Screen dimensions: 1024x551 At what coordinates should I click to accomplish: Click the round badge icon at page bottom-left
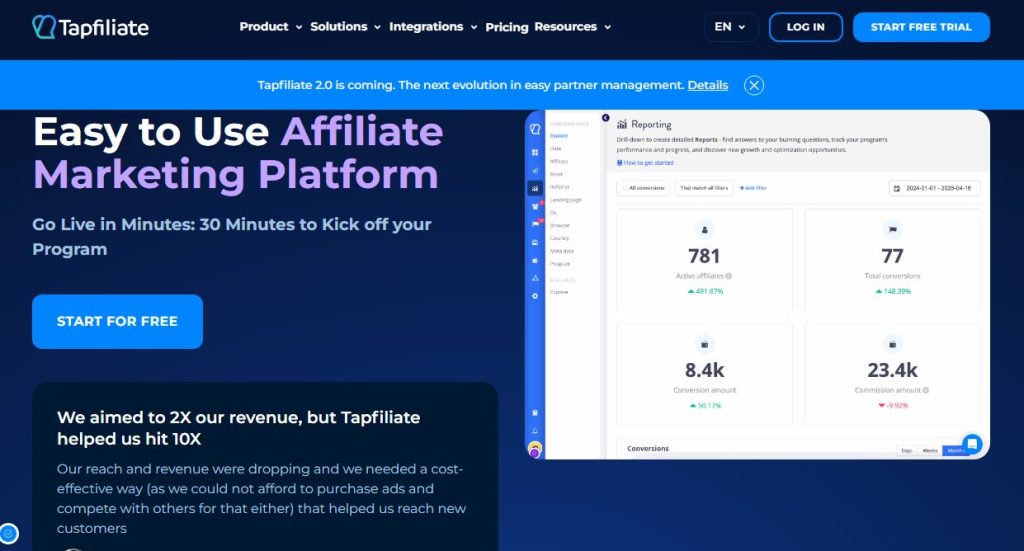coord(9,533)
